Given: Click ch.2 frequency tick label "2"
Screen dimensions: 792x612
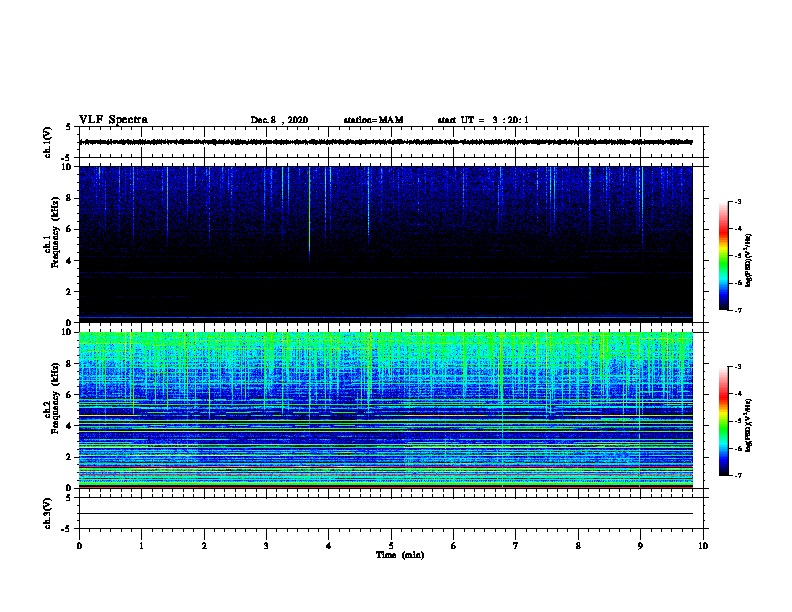Looking at the screenshot, I should [69, 457].
